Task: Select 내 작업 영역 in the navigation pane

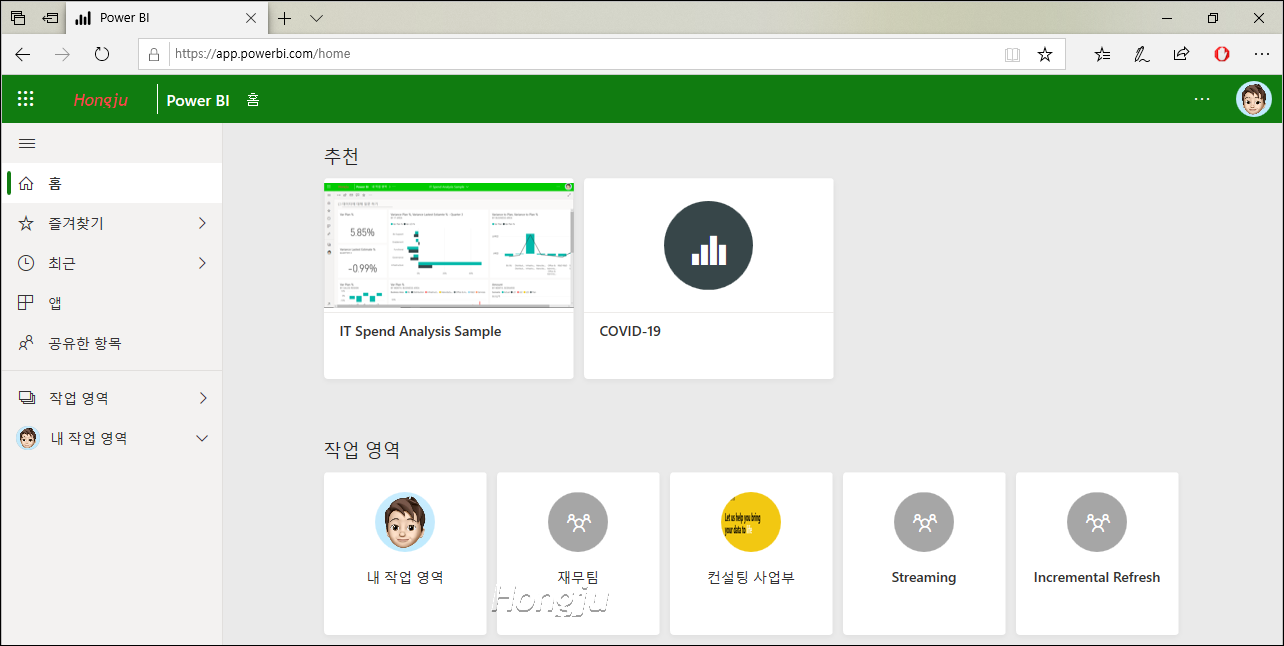Action: click(111, 438)
